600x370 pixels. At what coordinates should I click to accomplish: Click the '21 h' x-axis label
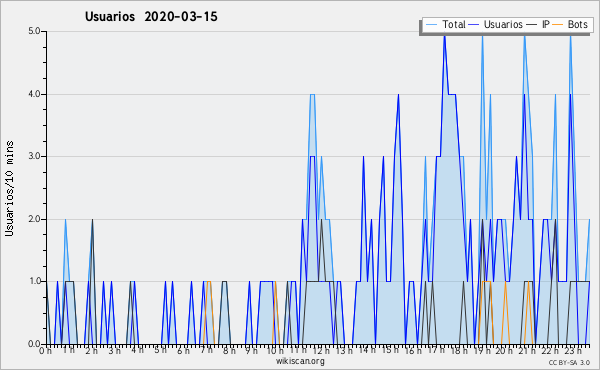click(528, 351)
